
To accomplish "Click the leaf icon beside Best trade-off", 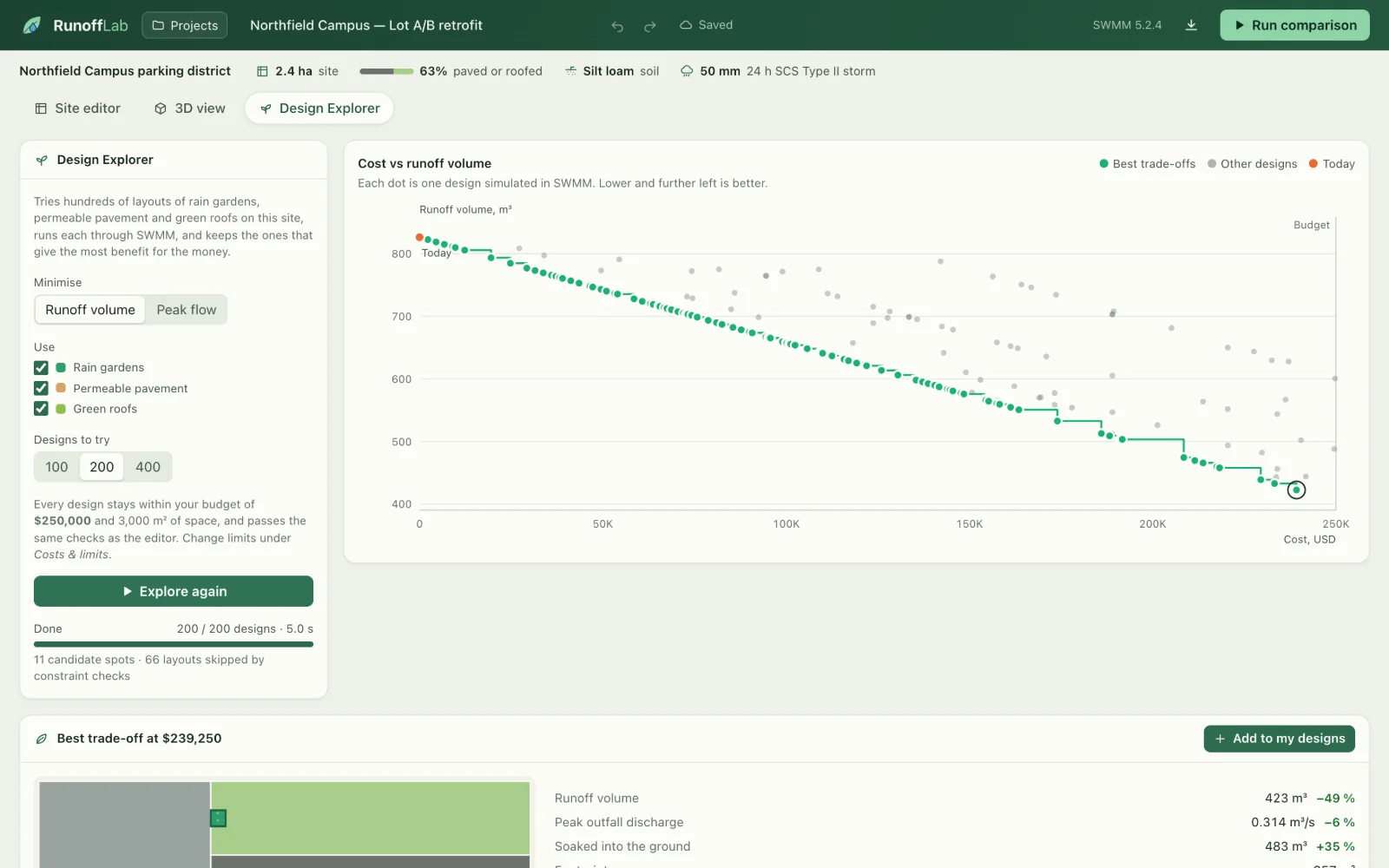I will [x=41, y=739].
